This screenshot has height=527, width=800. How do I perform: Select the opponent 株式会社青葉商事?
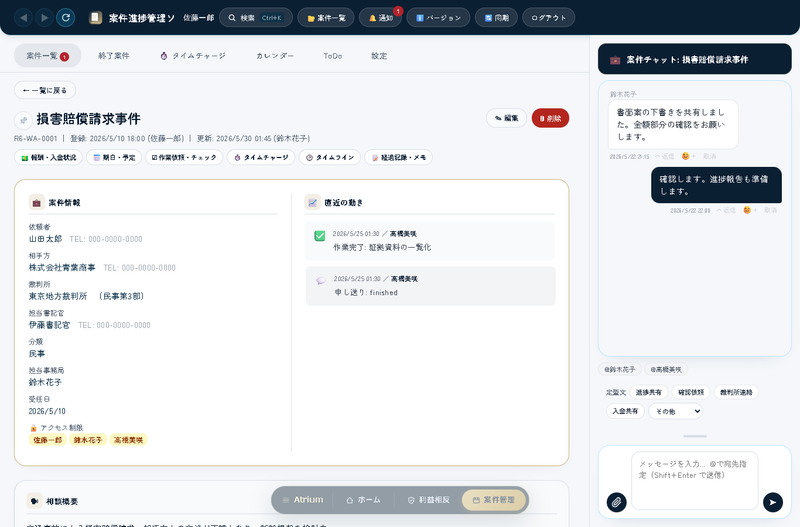pyautogui.click(x=62, y=267)
